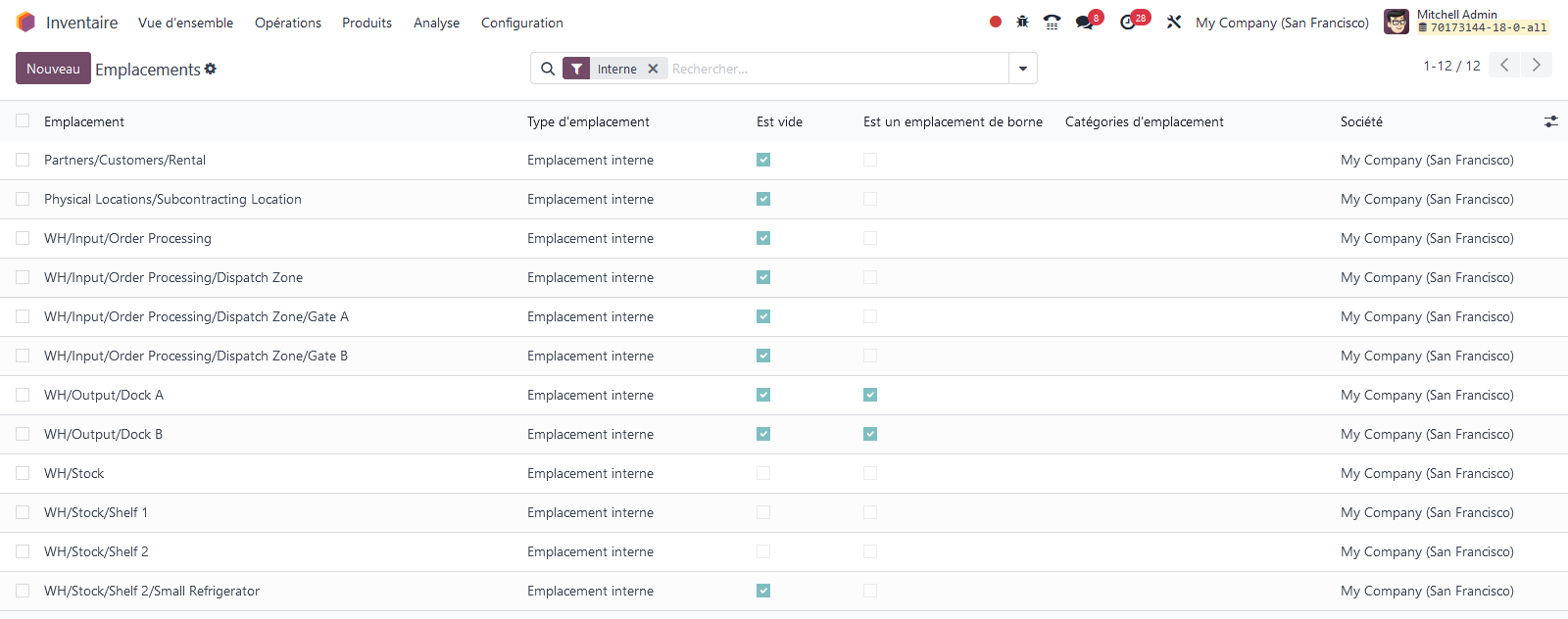Open column adjustment settings icon
This screenshot has width=1568, height=619.
[1550, 121]
